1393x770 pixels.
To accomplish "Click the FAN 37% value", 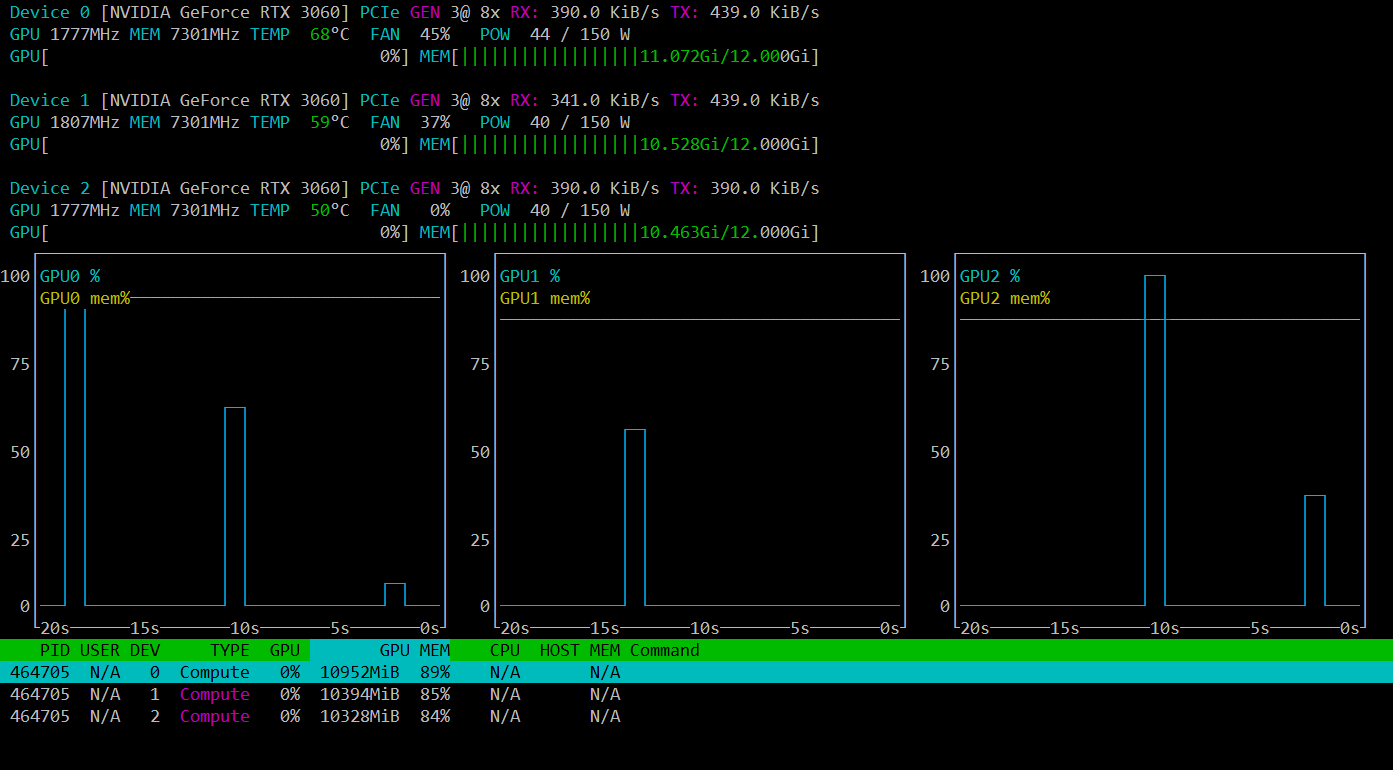I will tap(435, 122).
